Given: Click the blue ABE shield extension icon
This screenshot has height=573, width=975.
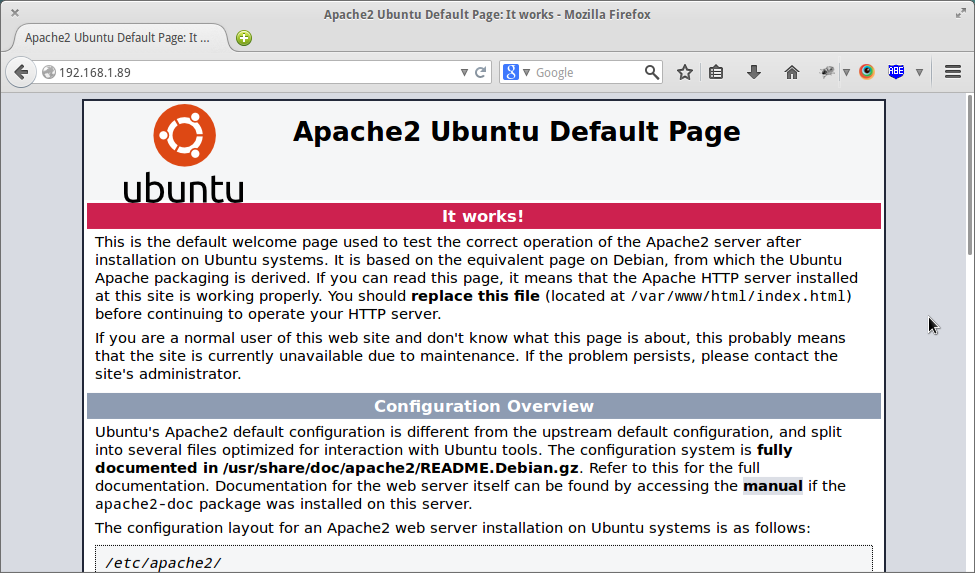Looking at the screenshot, I should pos(896,72).
